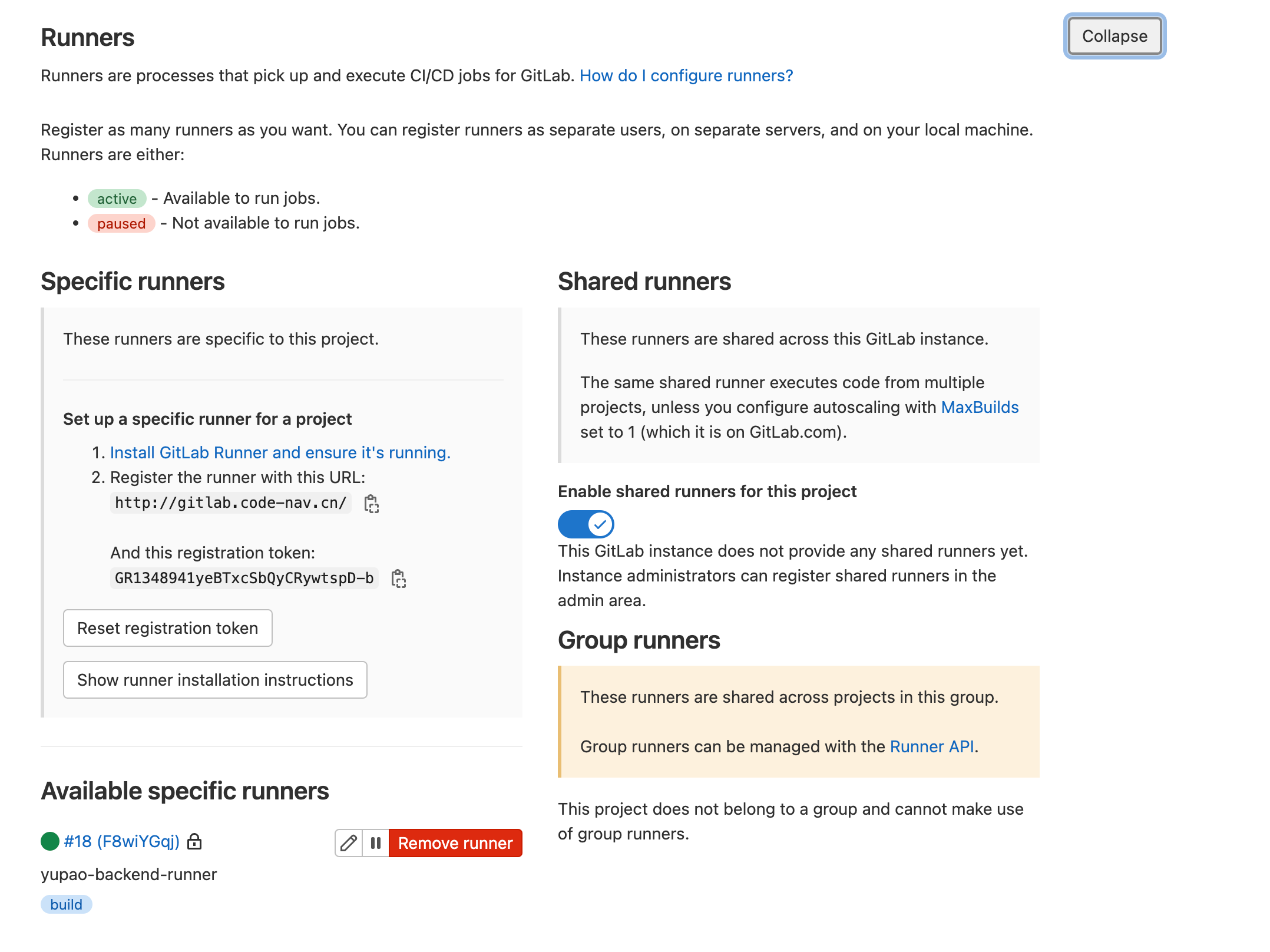Select the registration token text
The height and width of the screenshot is (952, 1270).
[x=244, y=579]
